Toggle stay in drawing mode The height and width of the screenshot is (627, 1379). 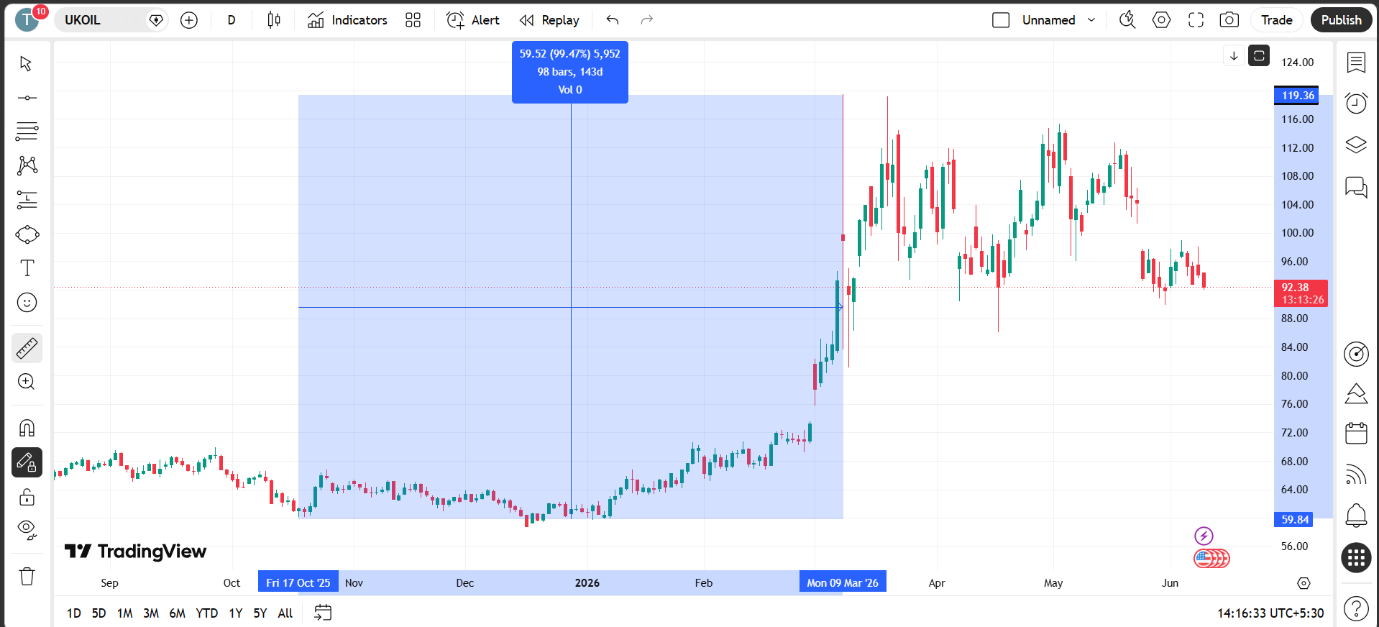pos(27,462)
